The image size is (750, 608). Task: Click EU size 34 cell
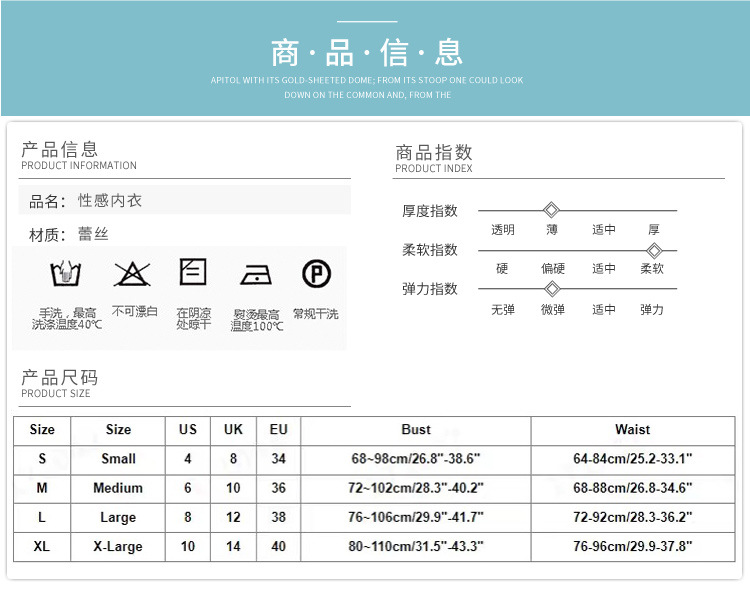(x=278, y=459)
